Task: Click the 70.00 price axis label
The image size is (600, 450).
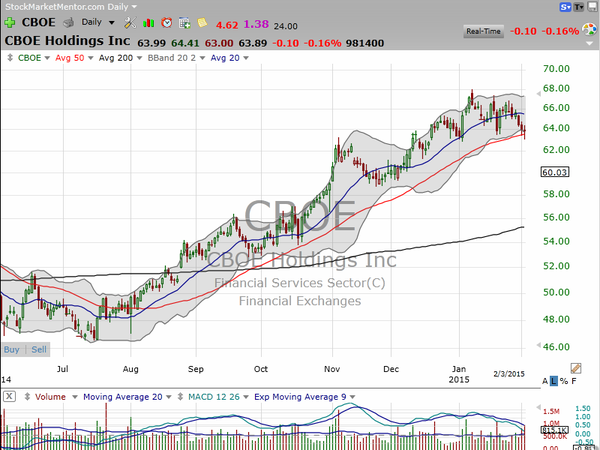Action: pyautogui.click(x=556, y=69)
